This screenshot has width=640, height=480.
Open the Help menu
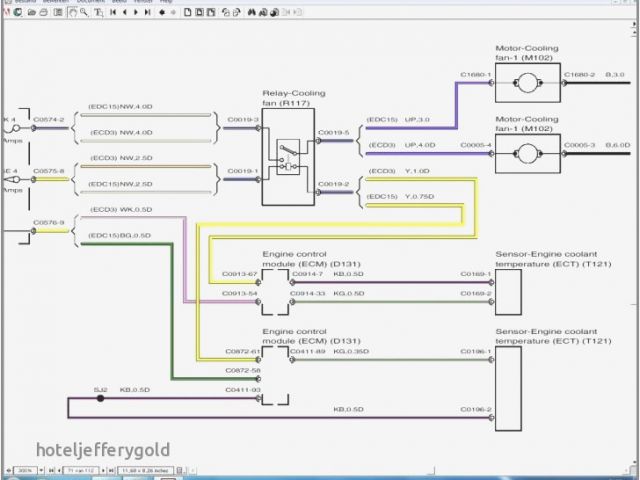click(166, 3)
